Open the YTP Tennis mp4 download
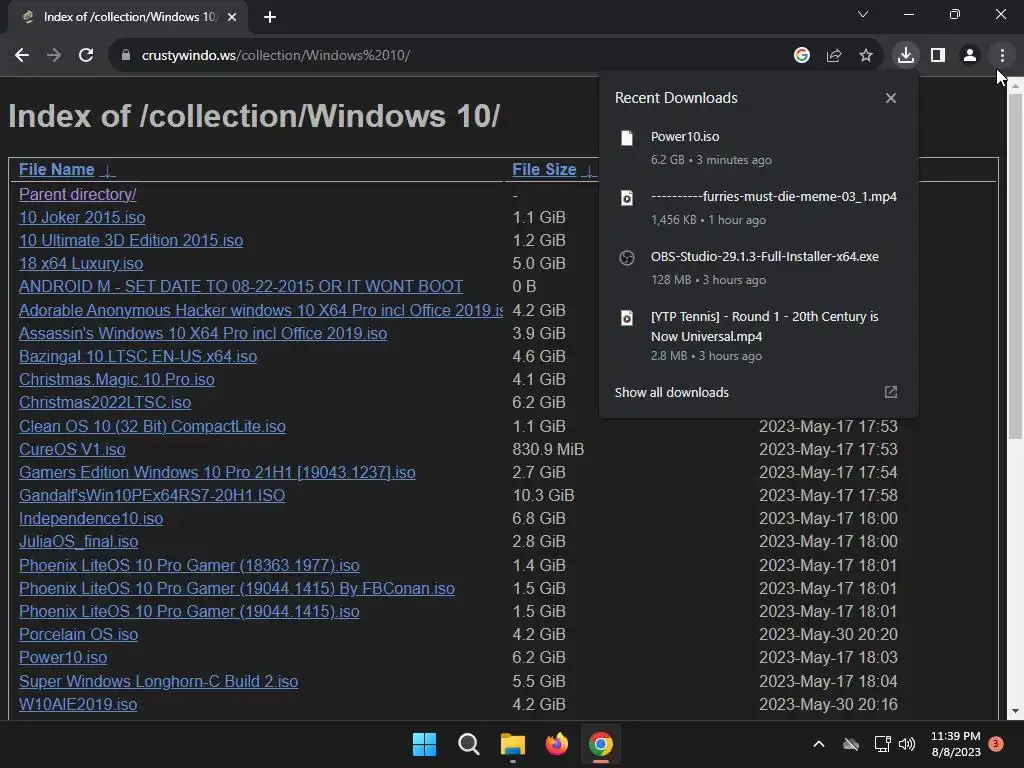The image size is (1024, 768). (758, 336)
